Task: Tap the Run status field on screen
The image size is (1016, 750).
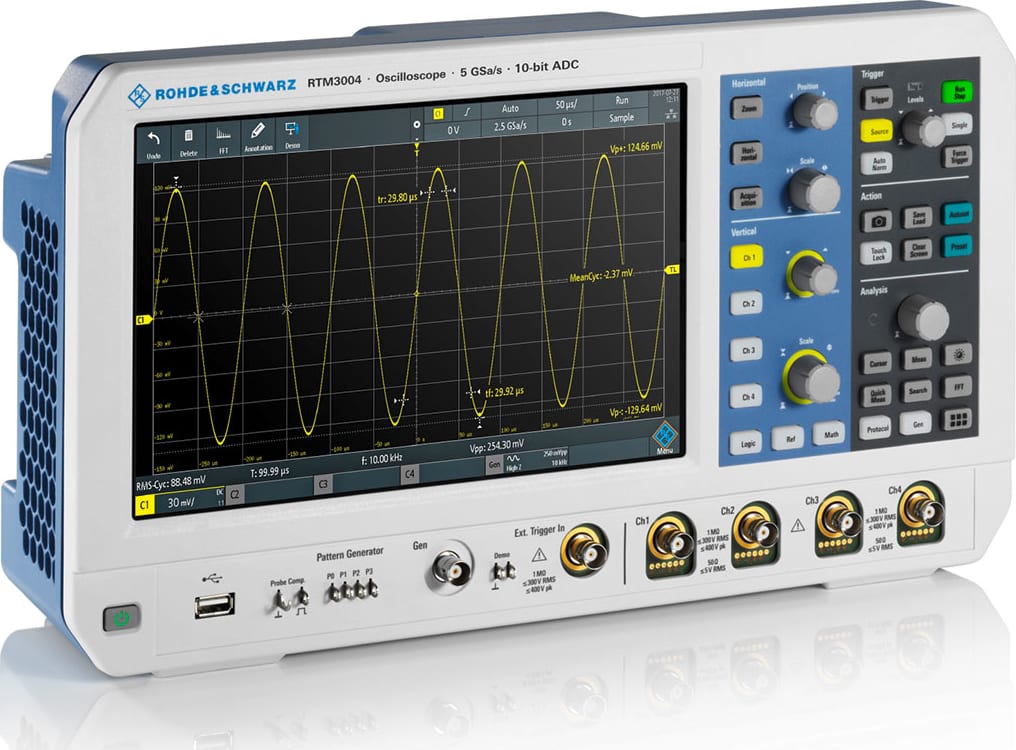Action: click(x=621, y=100)
